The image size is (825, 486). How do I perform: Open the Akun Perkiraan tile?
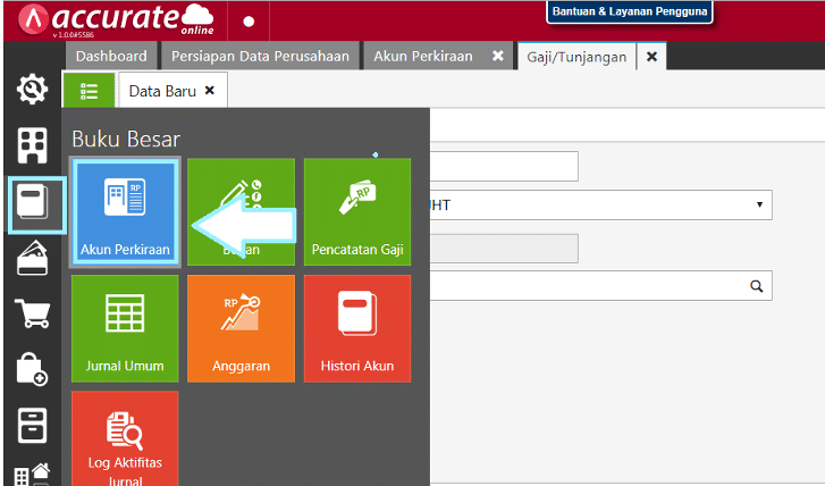coord(125,212)
